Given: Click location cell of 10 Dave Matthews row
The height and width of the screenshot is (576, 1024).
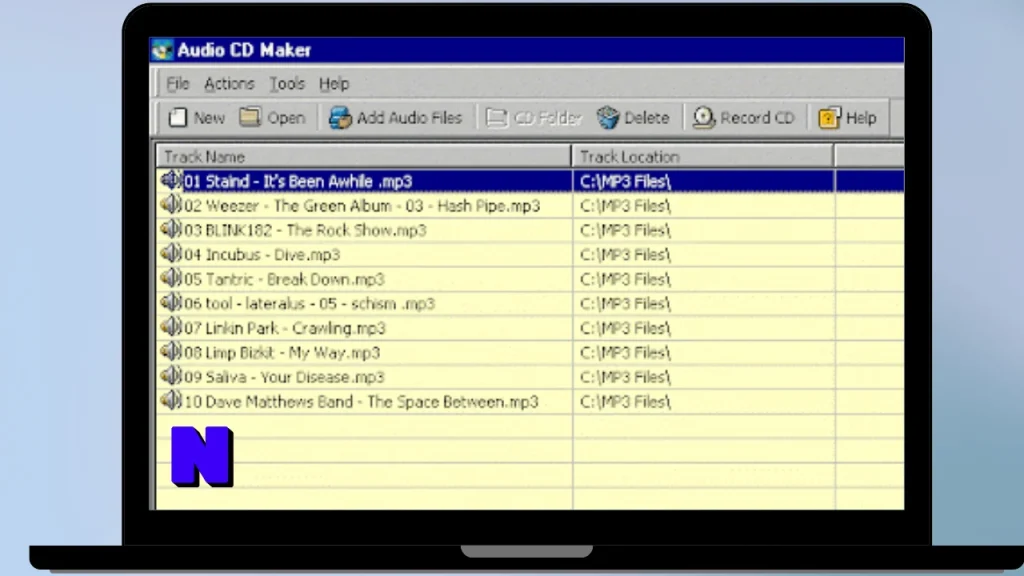Looking at the screenshot, I should click(704, 402).
